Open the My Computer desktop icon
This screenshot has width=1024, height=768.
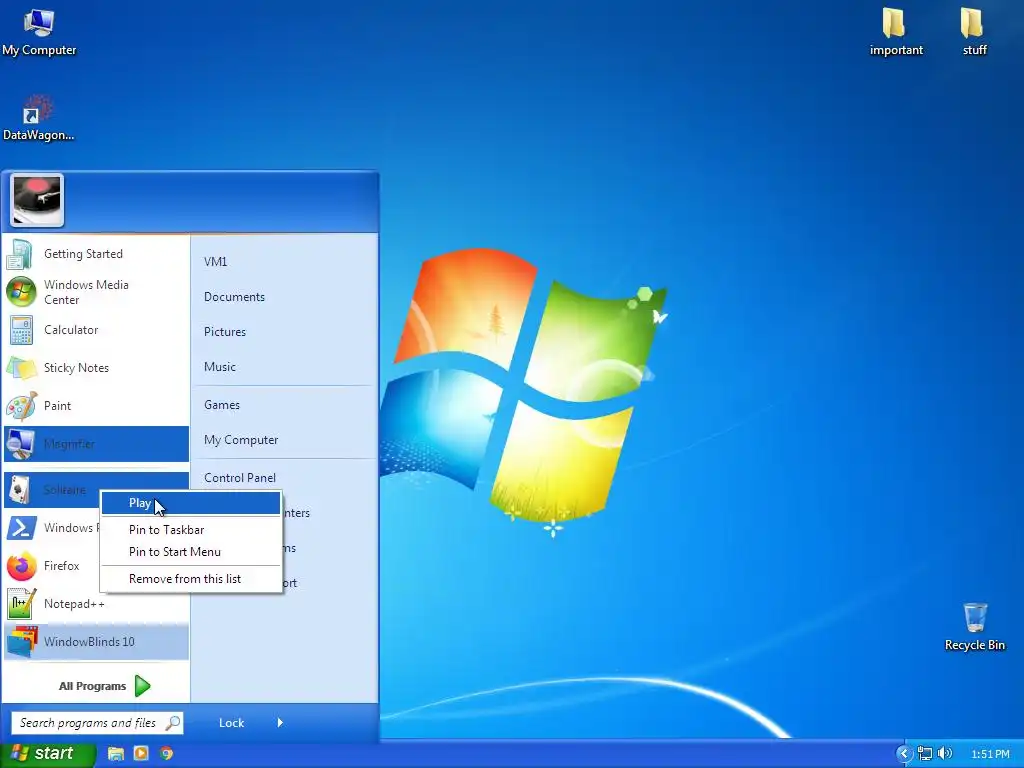39,33
